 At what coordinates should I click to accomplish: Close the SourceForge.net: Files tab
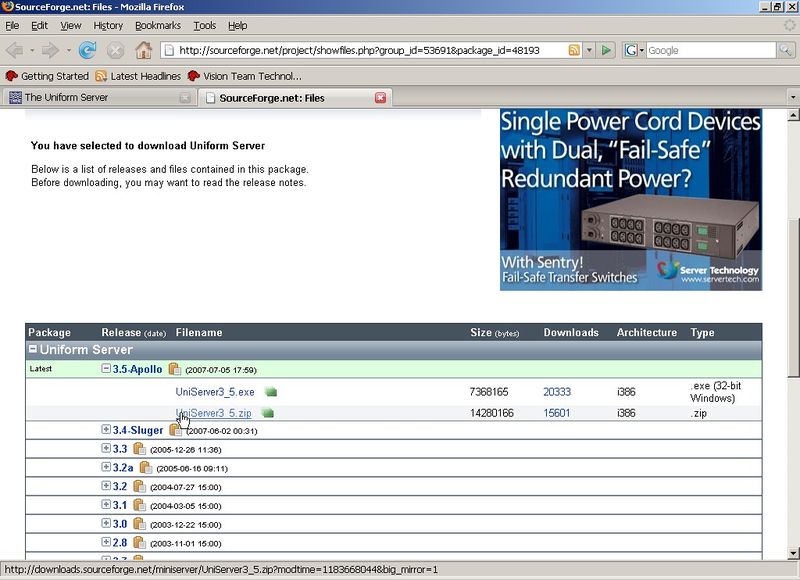381,97
